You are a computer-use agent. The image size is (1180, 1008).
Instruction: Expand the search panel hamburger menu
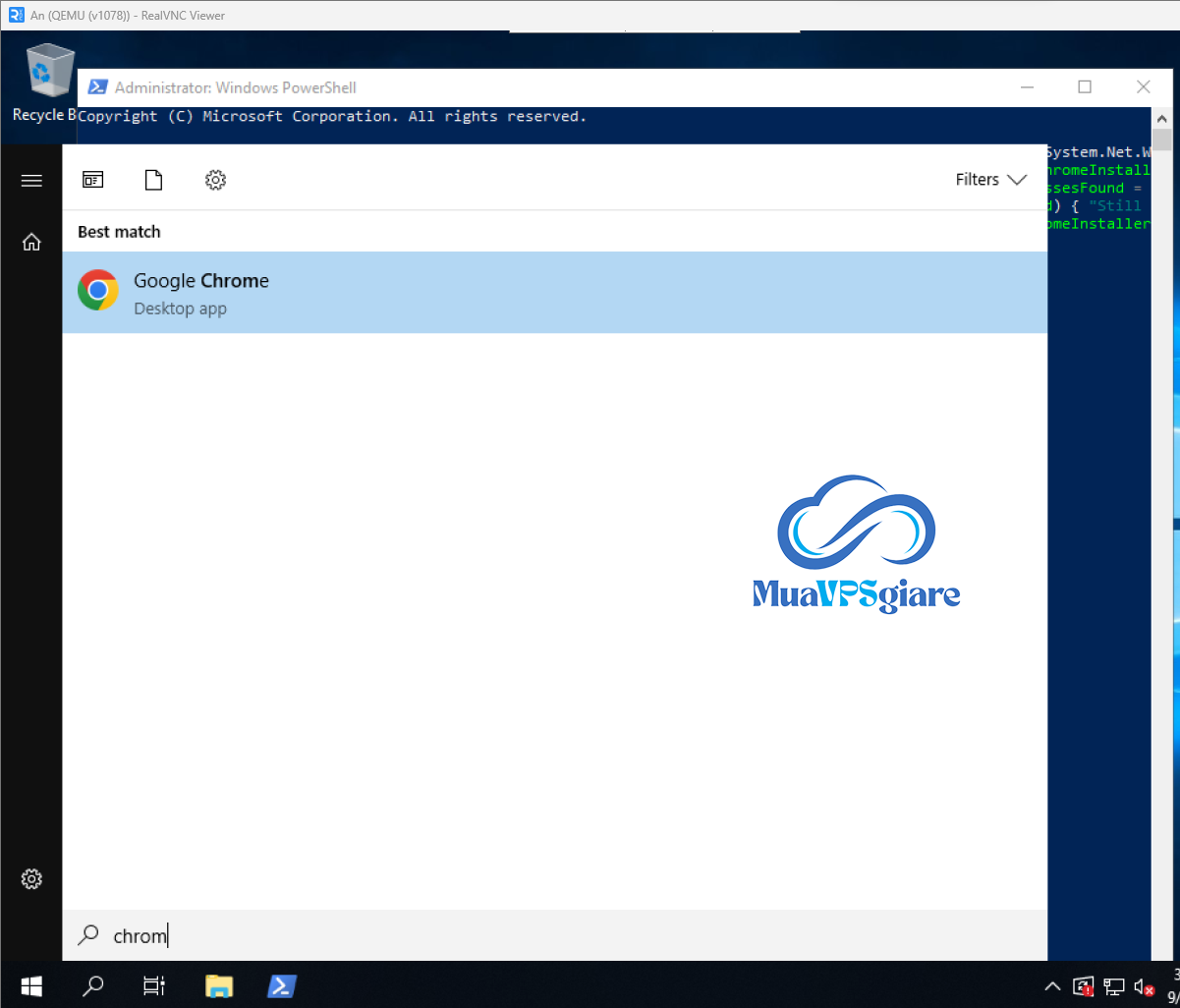point(31,181)
